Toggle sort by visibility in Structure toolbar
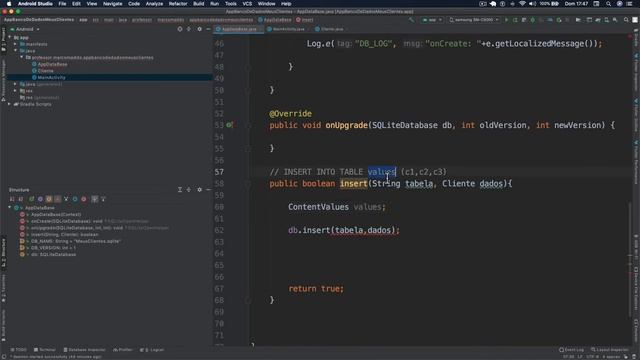The width and height of the screenshot is (640, 360). [x=12, y=199]
